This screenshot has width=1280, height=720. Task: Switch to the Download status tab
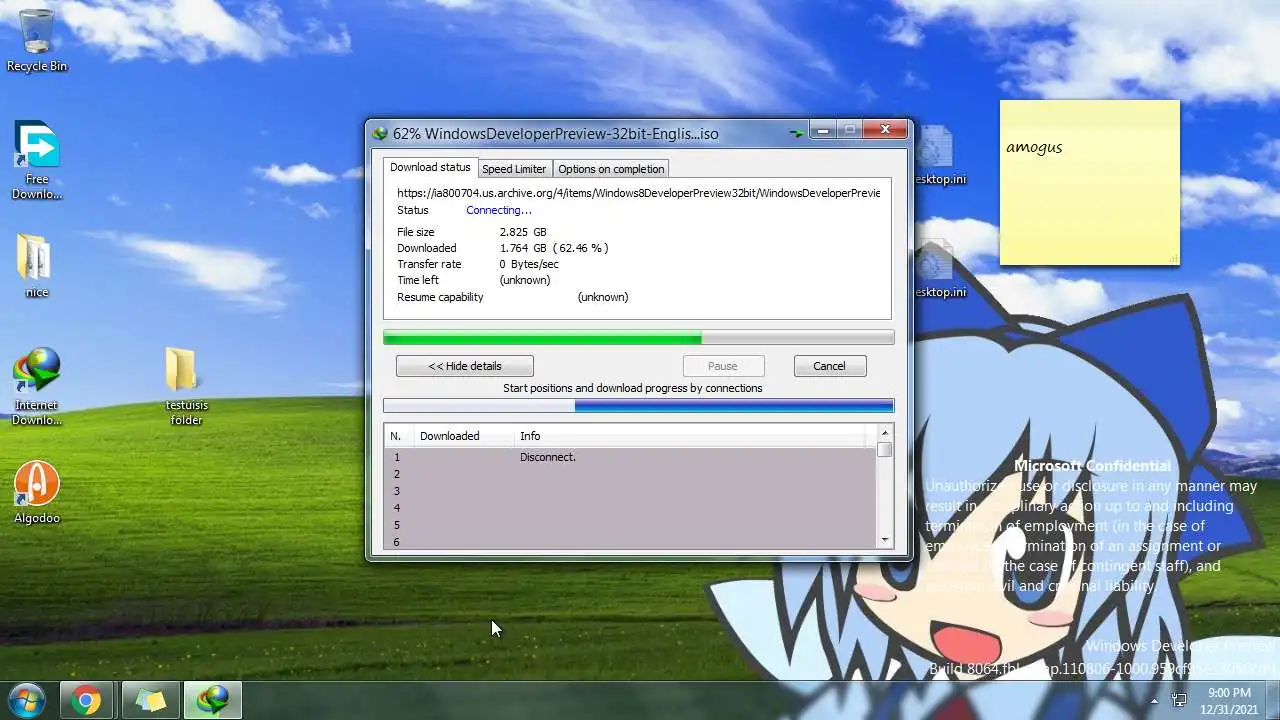point(430,167)
